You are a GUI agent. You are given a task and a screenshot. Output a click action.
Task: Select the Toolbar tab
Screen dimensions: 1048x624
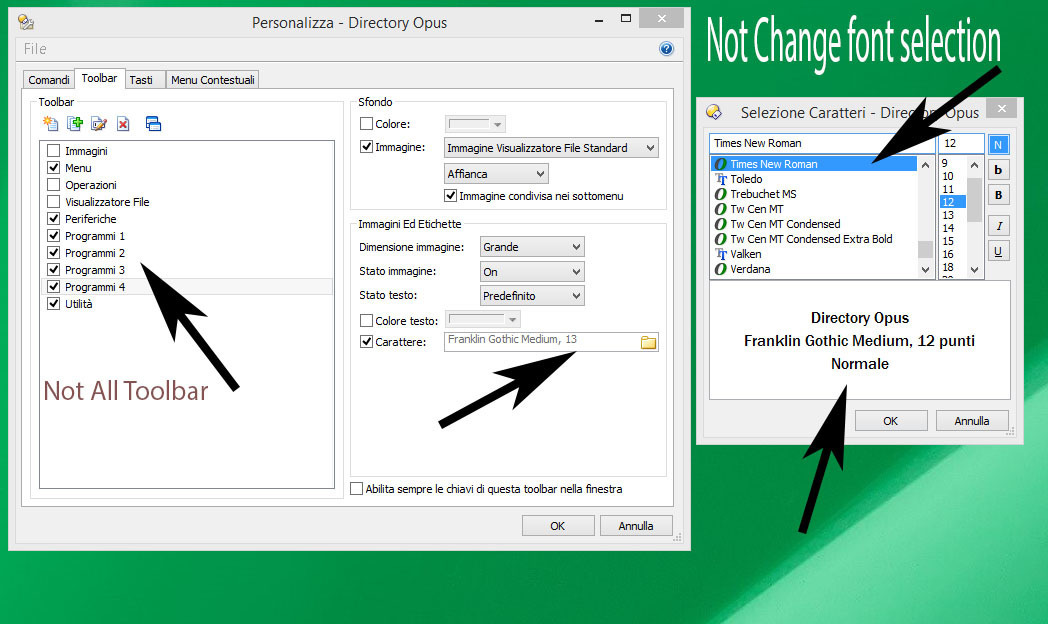100,78
